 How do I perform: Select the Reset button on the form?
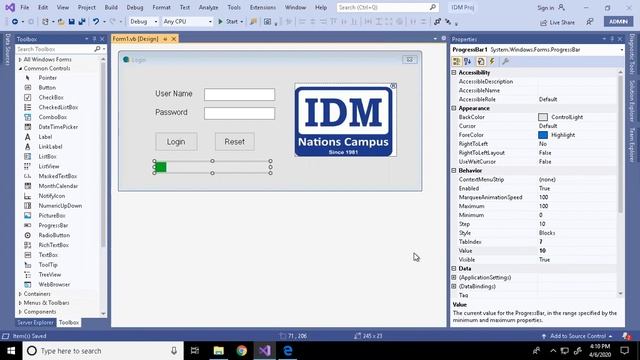tap(235, 142)
